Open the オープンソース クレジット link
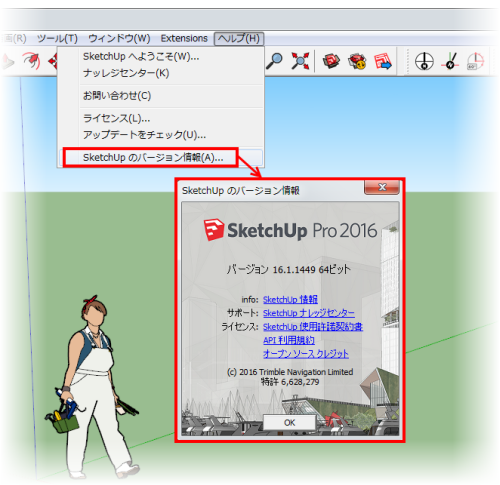 click(x=306, y=354)
